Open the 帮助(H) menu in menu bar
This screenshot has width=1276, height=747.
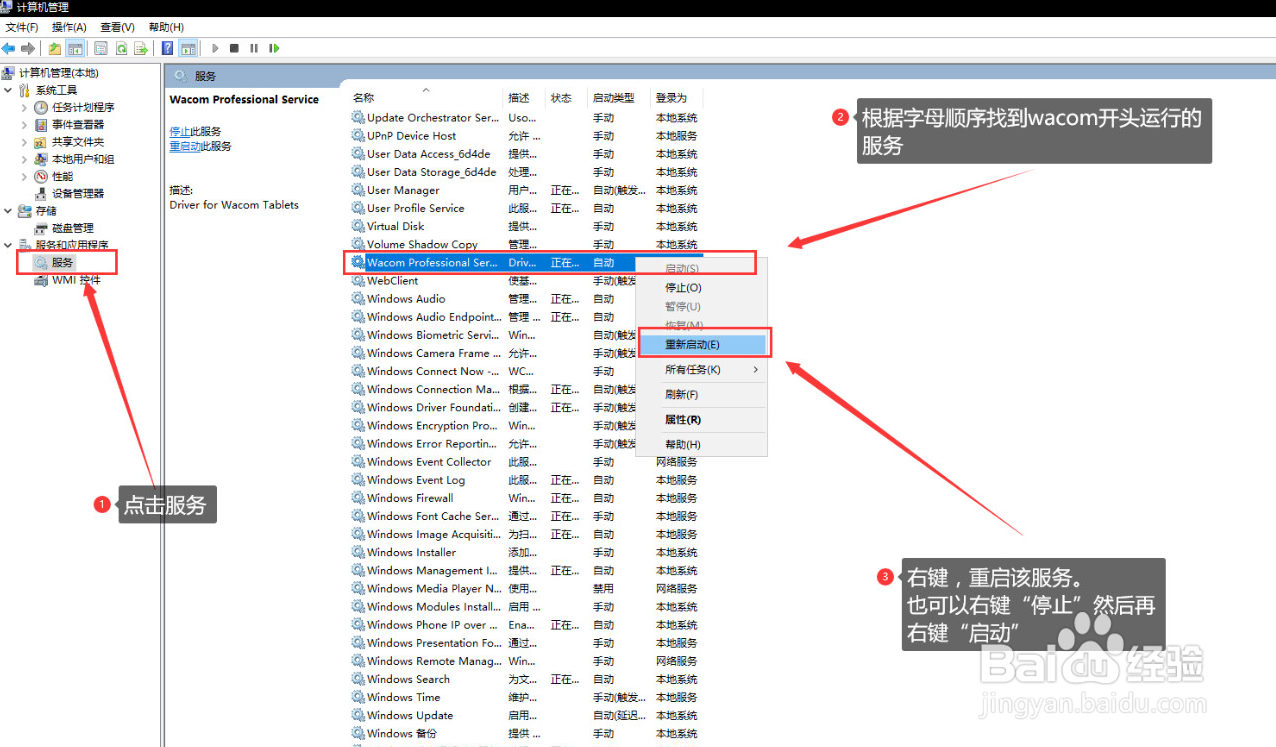click(166, 27)
